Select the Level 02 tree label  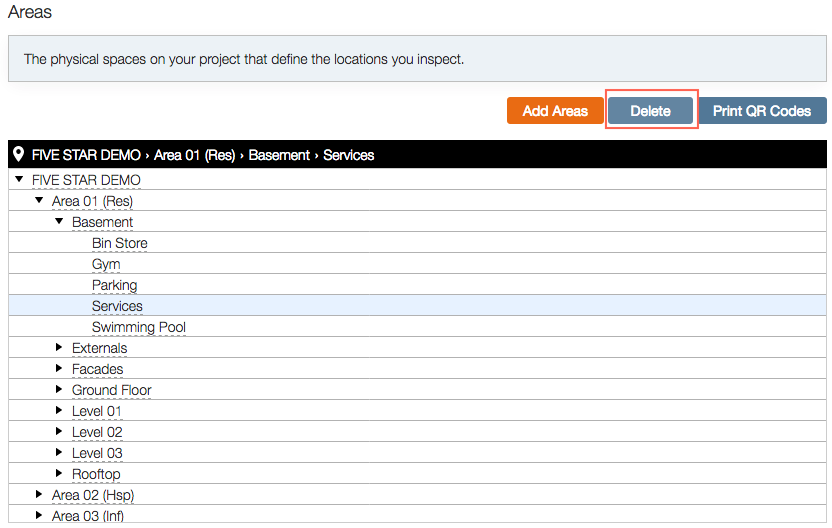coord(97,432)
